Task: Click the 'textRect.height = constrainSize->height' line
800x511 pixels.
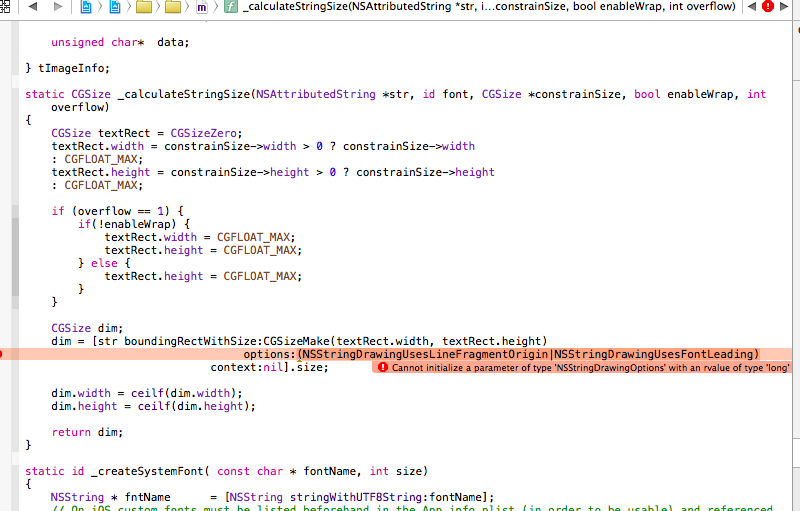Action: click(273, 172)
